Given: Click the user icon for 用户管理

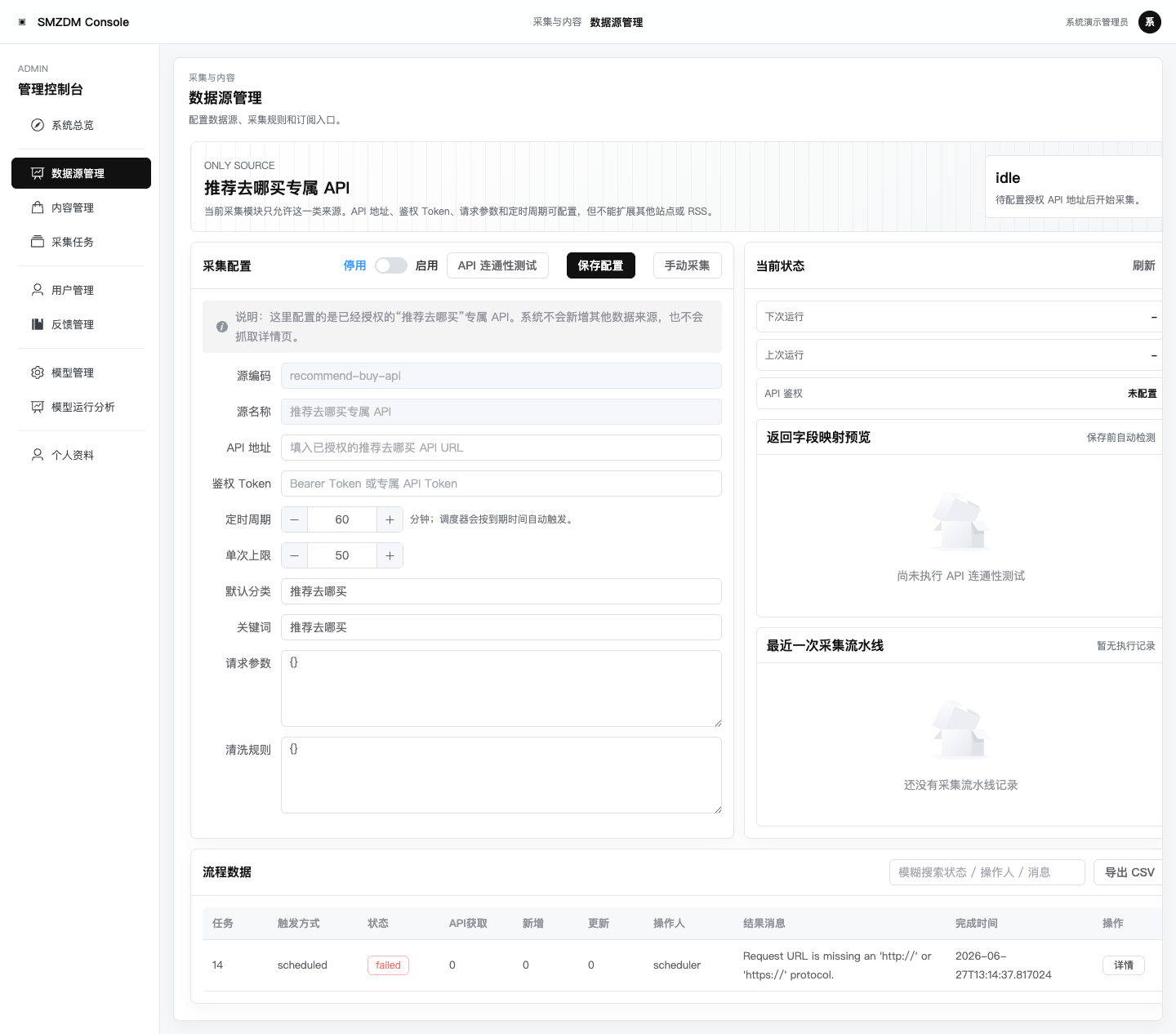Looking at the screenshot, I should (x=38, y=290).
